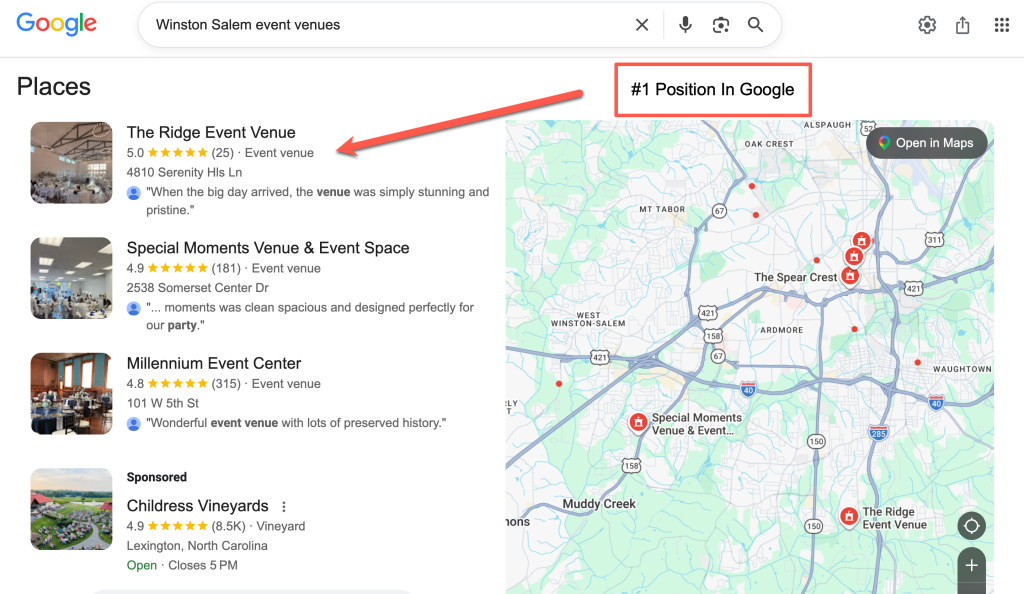Click the reviewer avatar on Millennium review

(x=133, y=424)
